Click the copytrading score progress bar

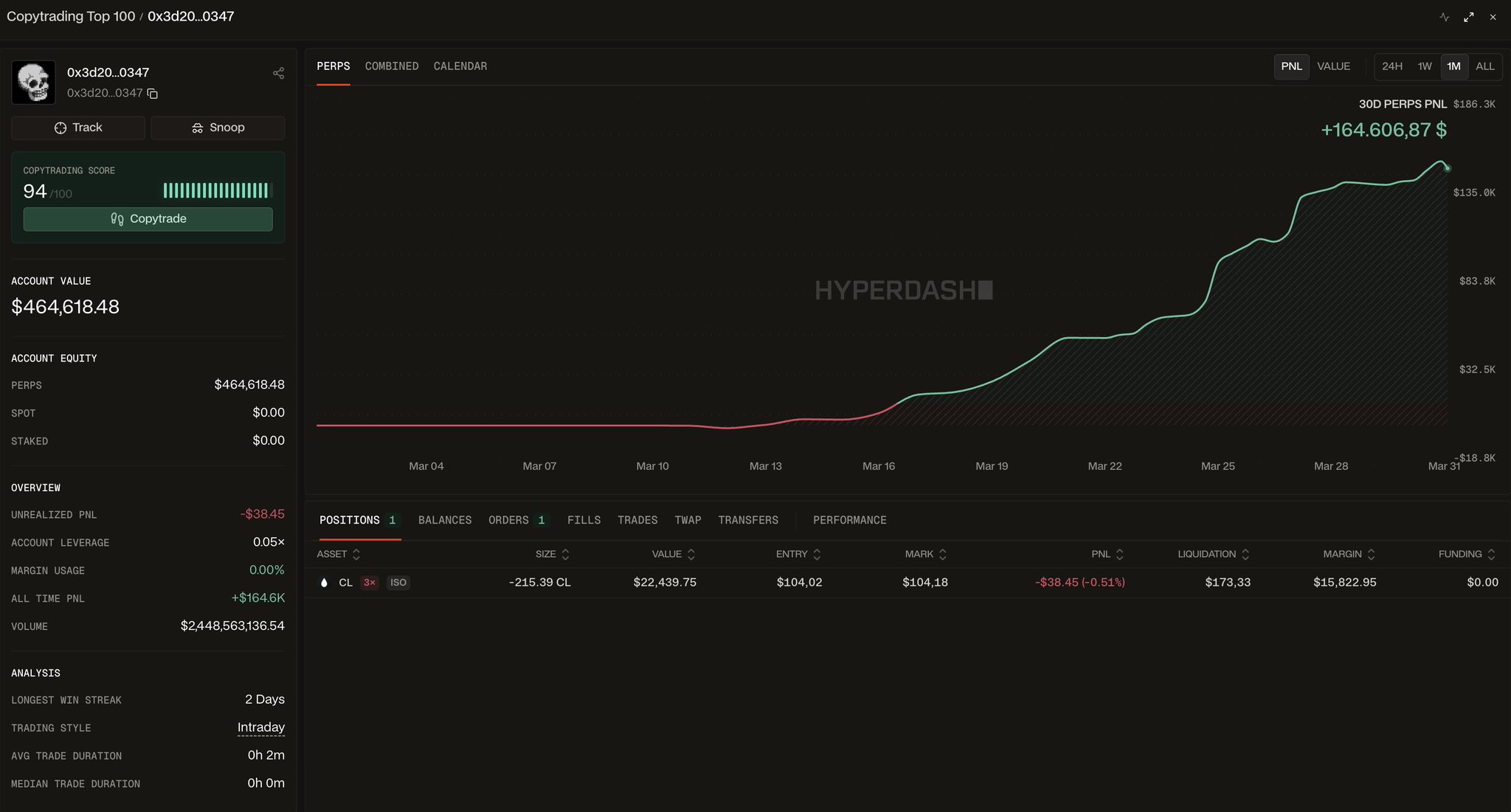click(218, 190)
